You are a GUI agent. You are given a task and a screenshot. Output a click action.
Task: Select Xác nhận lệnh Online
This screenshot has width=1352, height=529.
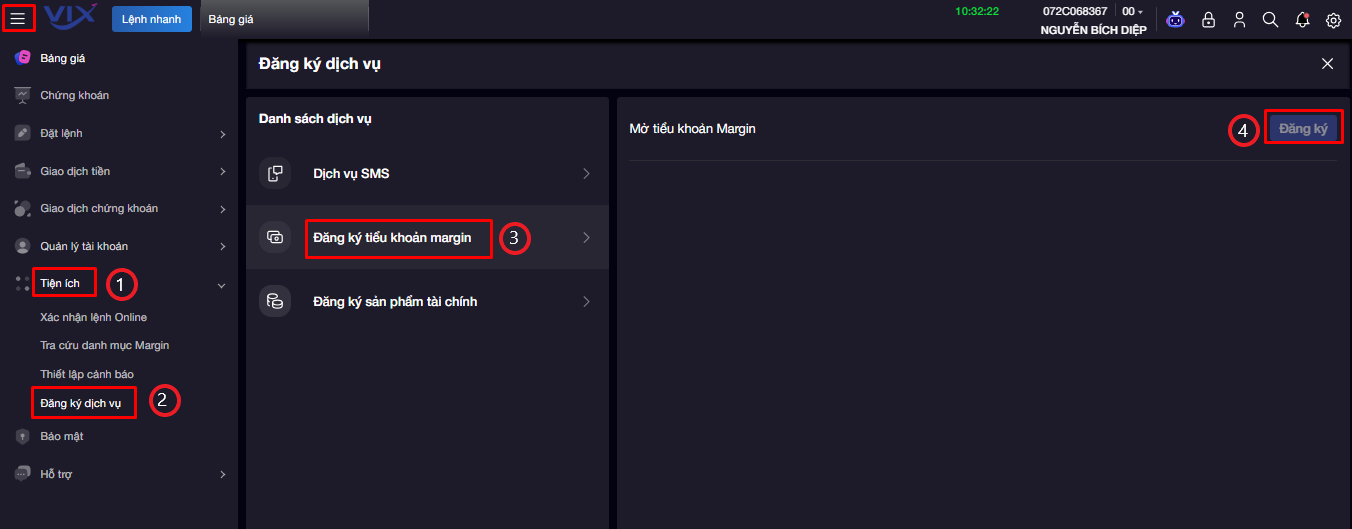click(93, 317)
